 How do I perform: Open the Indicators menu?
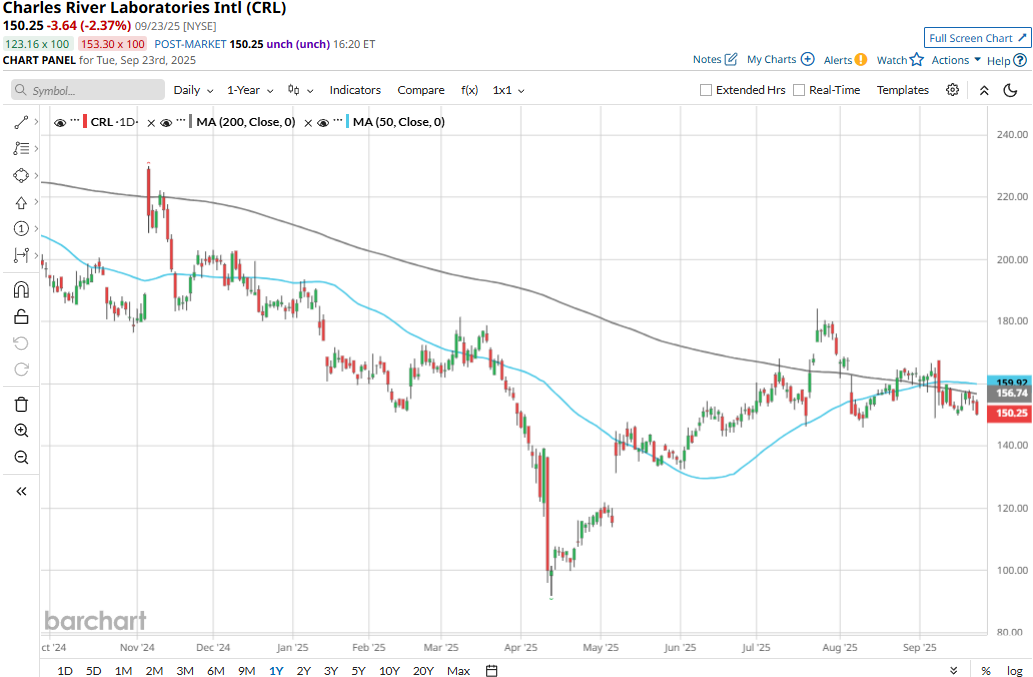[355, 90]
